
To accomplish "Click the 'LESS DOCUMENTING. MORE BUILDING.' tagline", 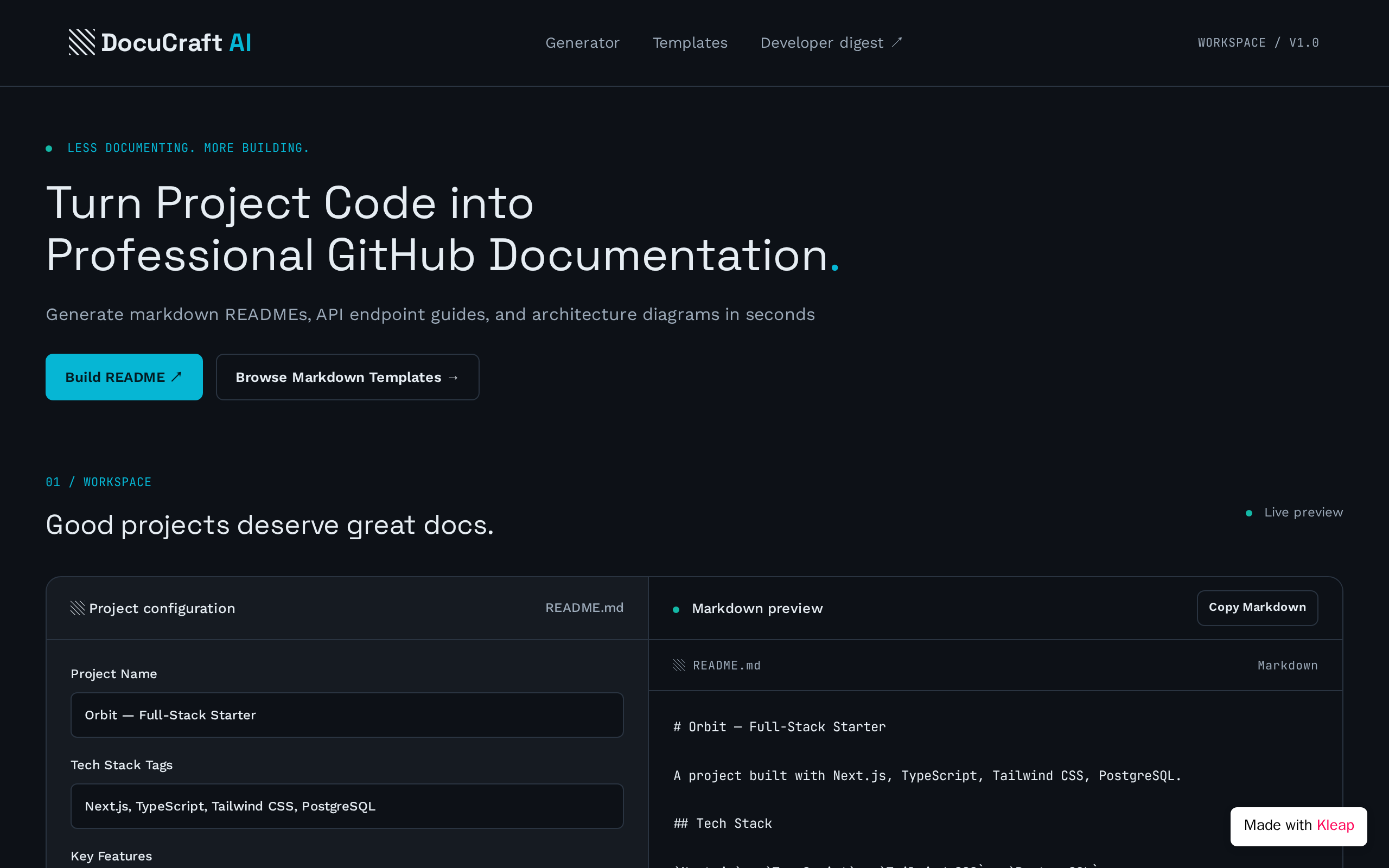I will 188,148.
